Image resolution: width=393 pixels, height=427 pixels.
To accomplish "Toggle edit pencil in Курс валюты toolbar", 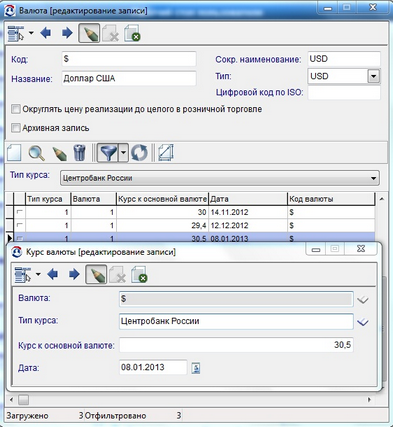I will pos(96,274).
